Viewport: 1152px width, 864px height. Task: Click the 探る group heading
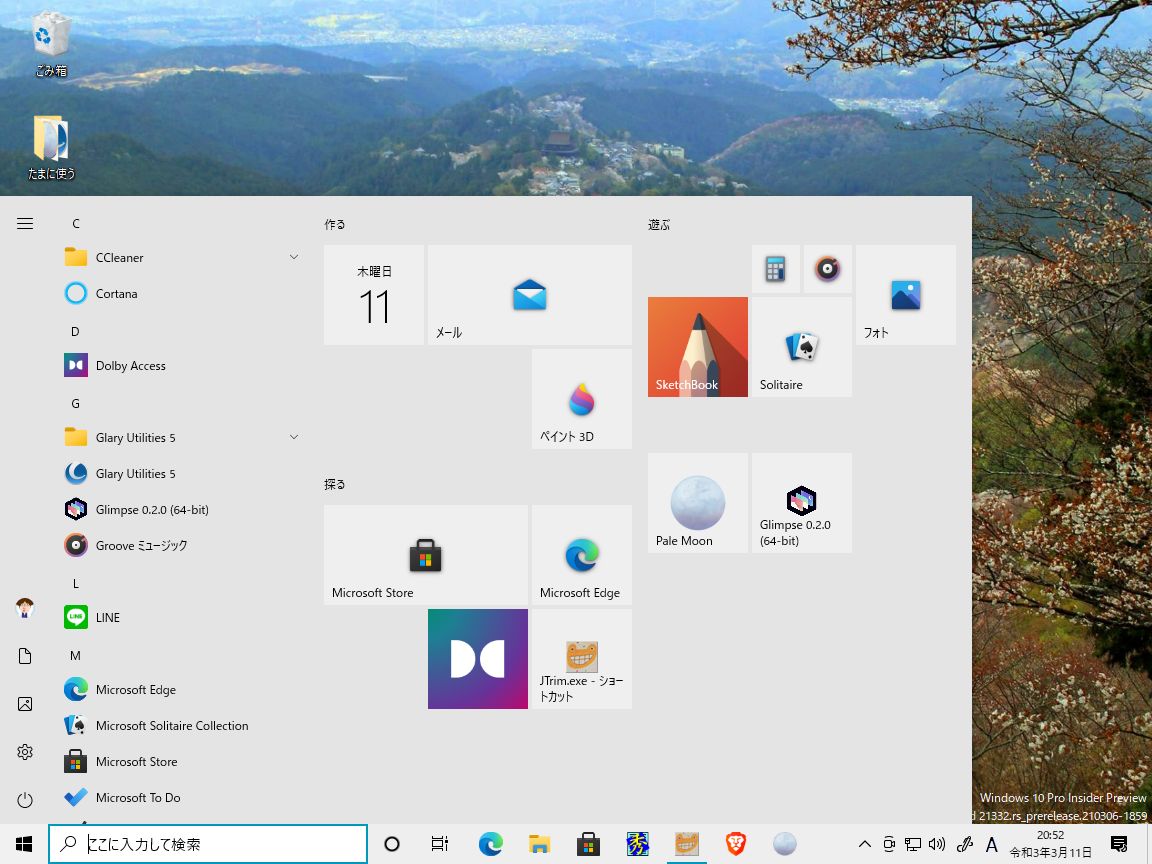(335, 484)
